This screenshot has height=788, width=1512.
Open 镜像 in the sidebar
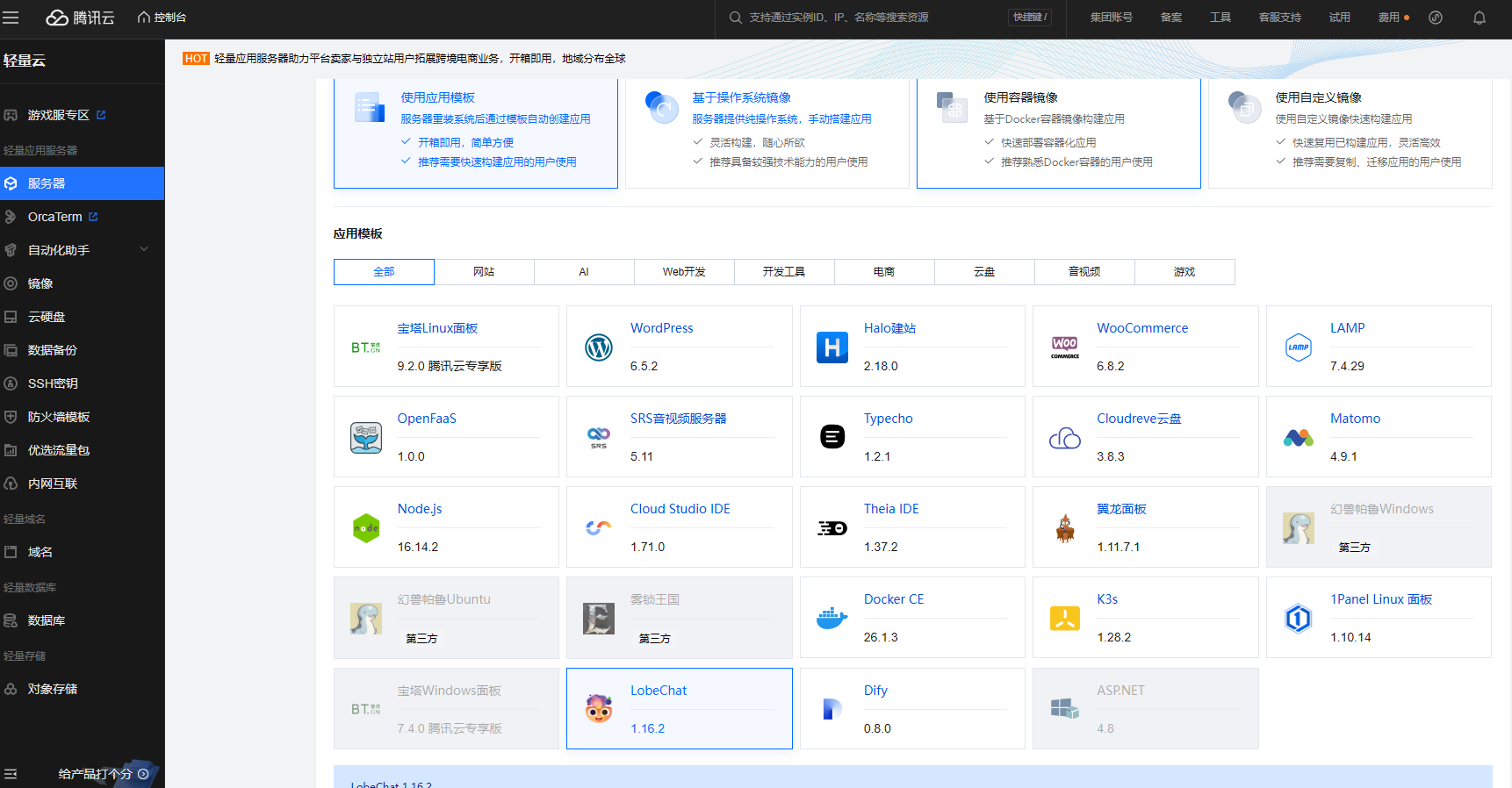(83, 283)
